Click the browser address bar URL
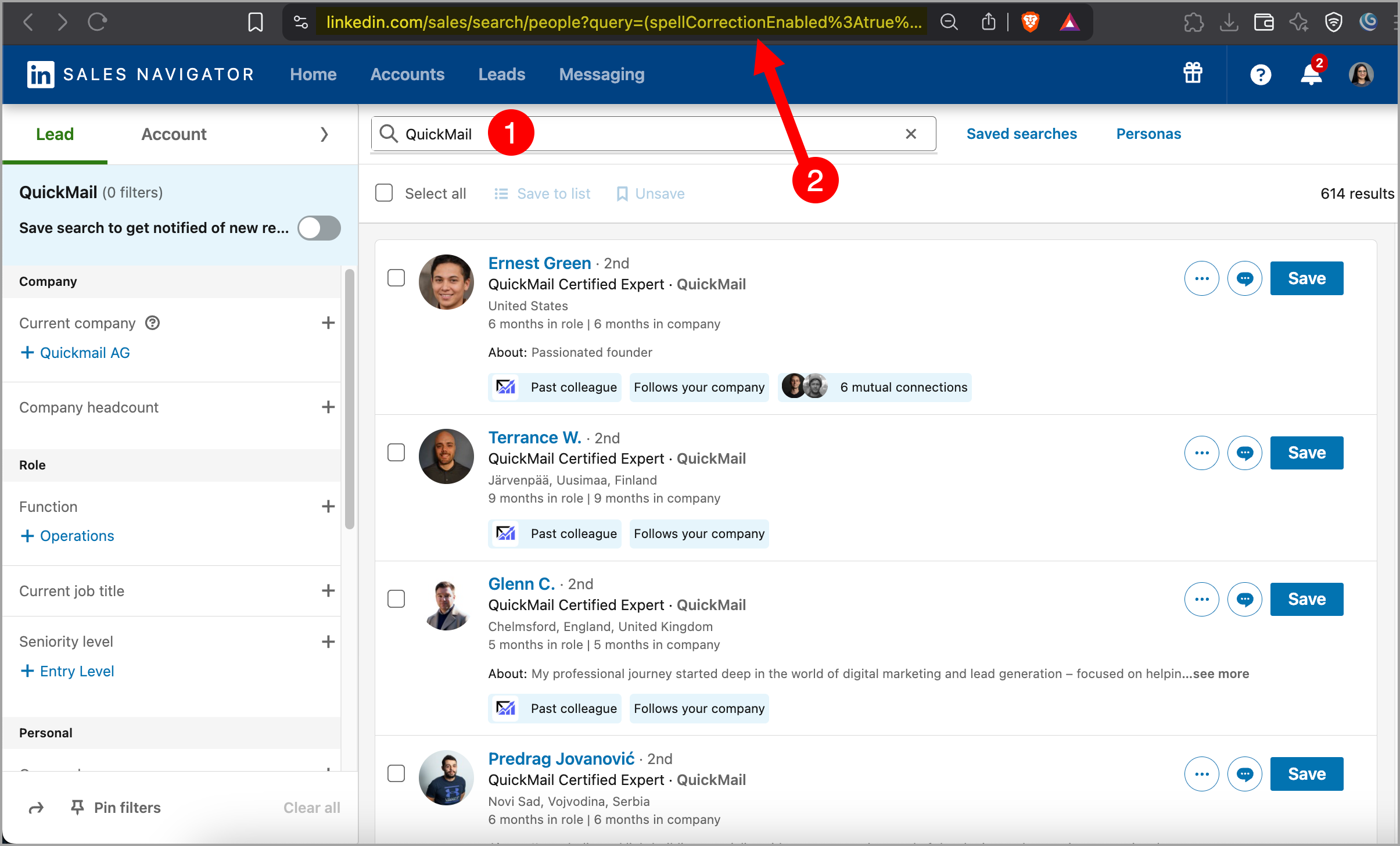1400x846 pixels. [623, 22]
